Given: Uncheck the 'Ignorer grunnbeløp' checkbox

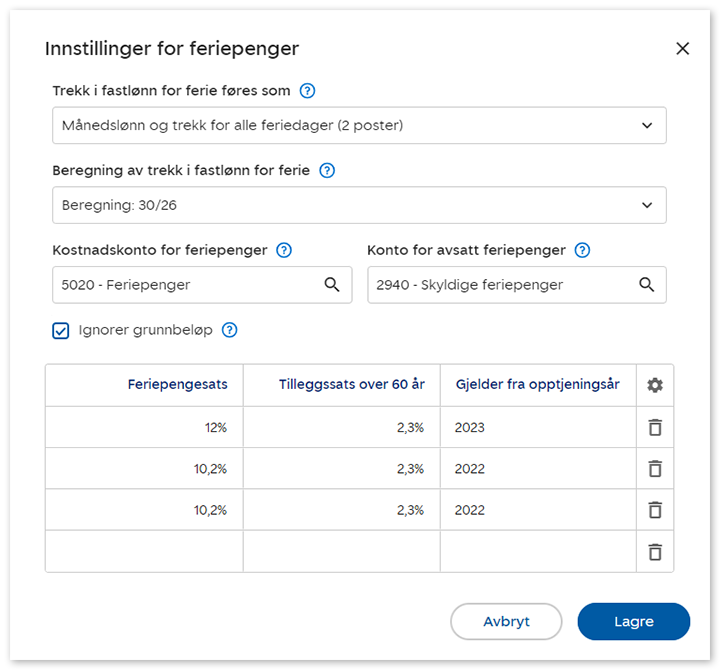Looking at the screenshot, I should pyautogui.click(x=61, y=330).
